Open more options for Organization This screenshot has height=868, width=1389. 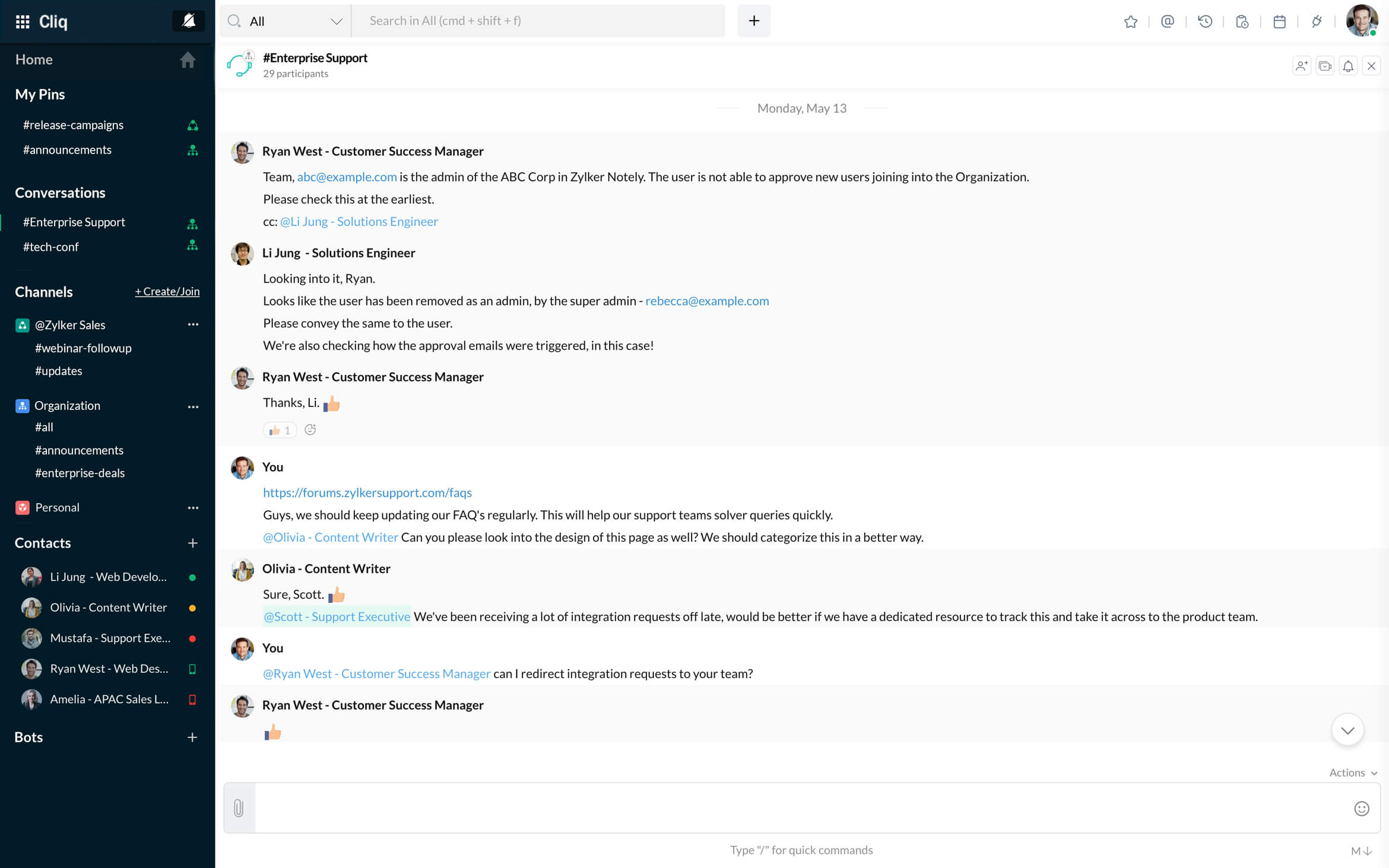[x=193, y=406]
